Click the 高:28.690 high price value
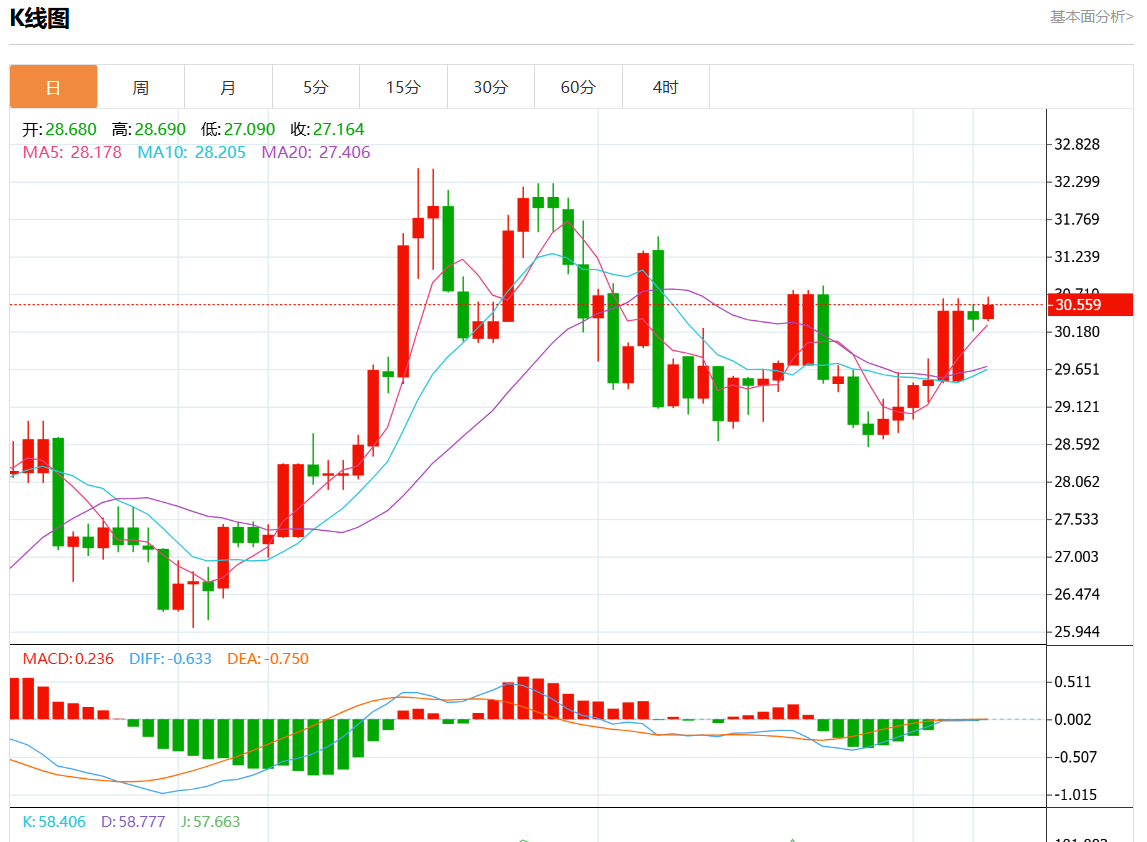The image size is (1147, 842). tap(148, 129)
